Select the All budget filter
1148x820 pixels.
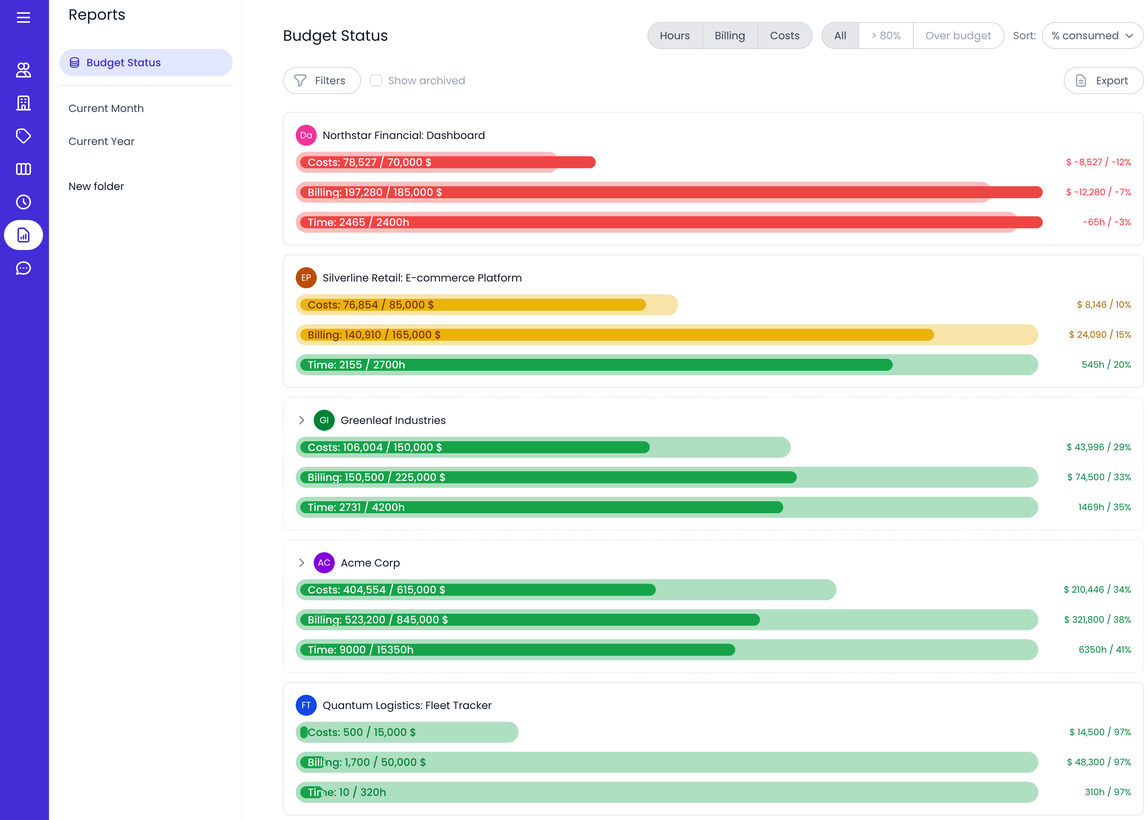pos(840,36)
